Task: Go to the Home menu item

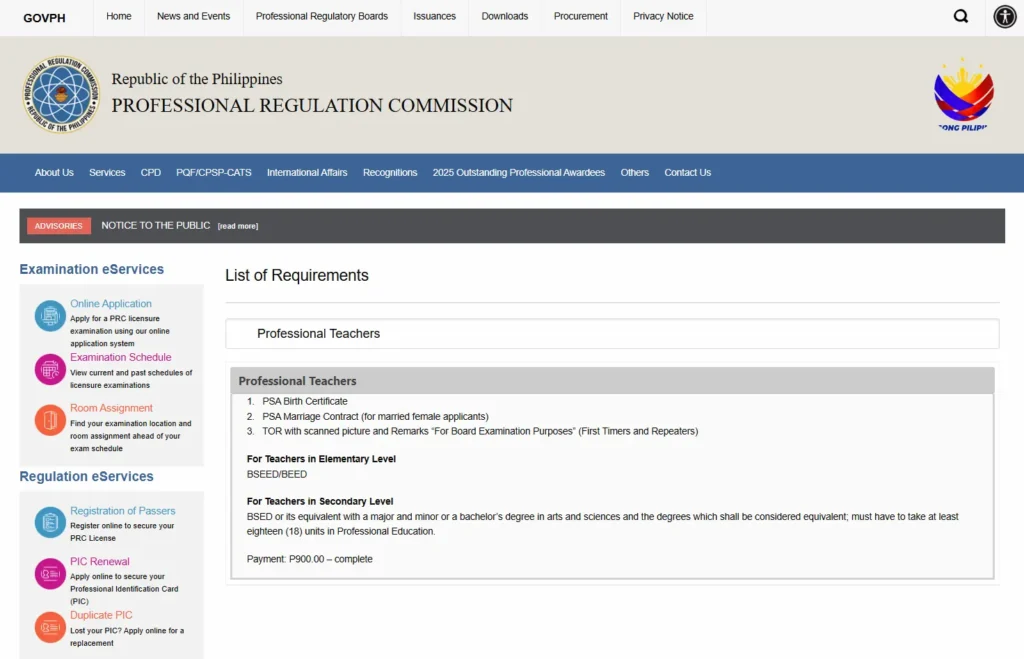Action: (x=119, y=16)
